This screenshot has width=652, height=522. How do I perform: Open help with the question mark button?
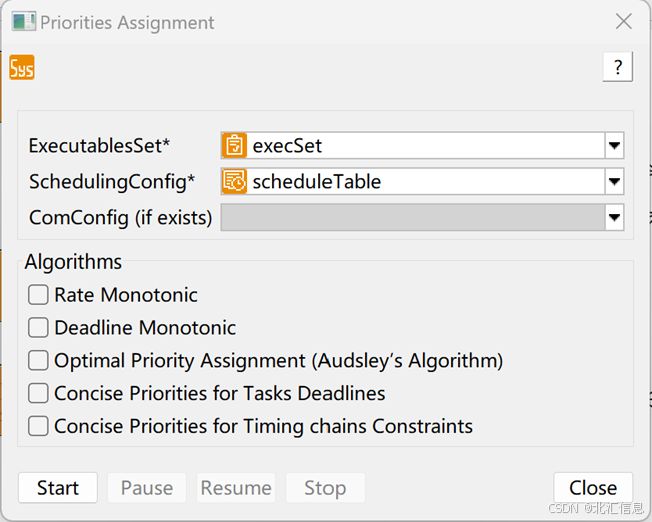[617, 68]
